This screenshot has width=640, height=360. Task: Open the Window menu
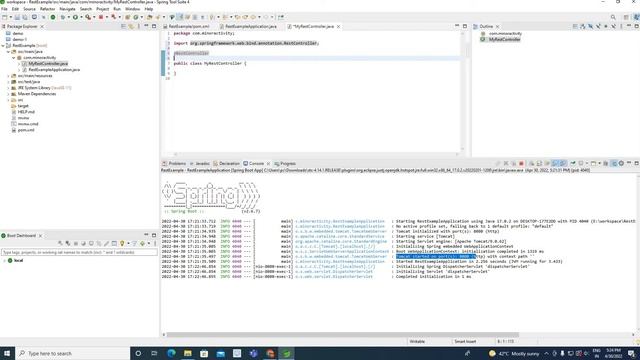click(x=132, y=9)
